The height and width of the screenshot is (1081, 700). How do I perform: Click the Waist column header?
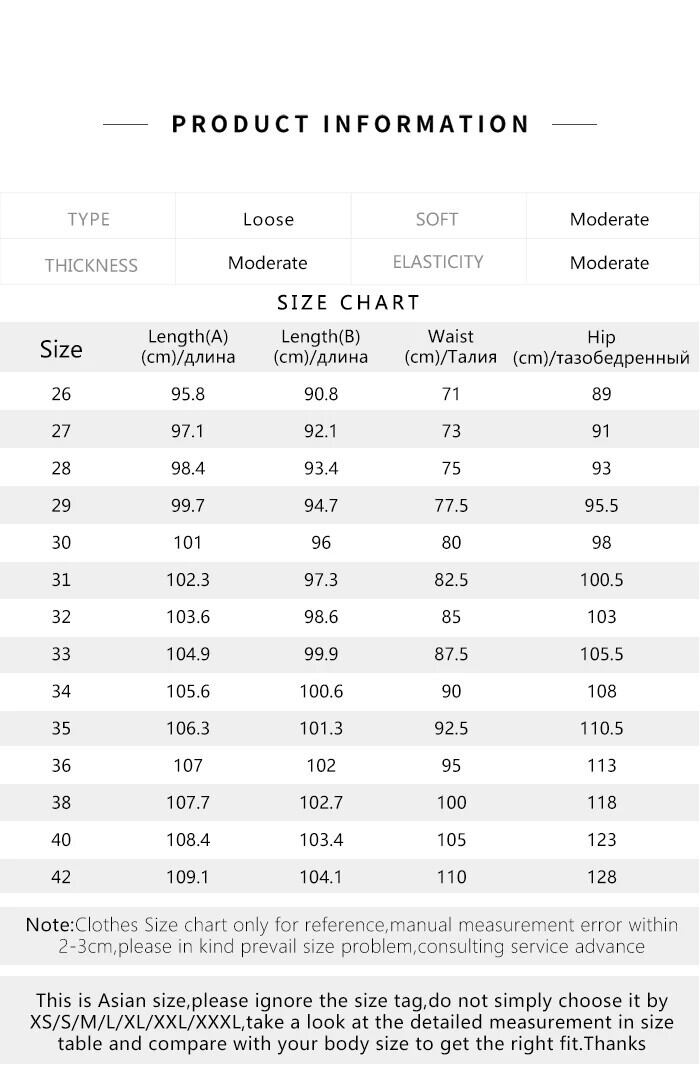451,347
